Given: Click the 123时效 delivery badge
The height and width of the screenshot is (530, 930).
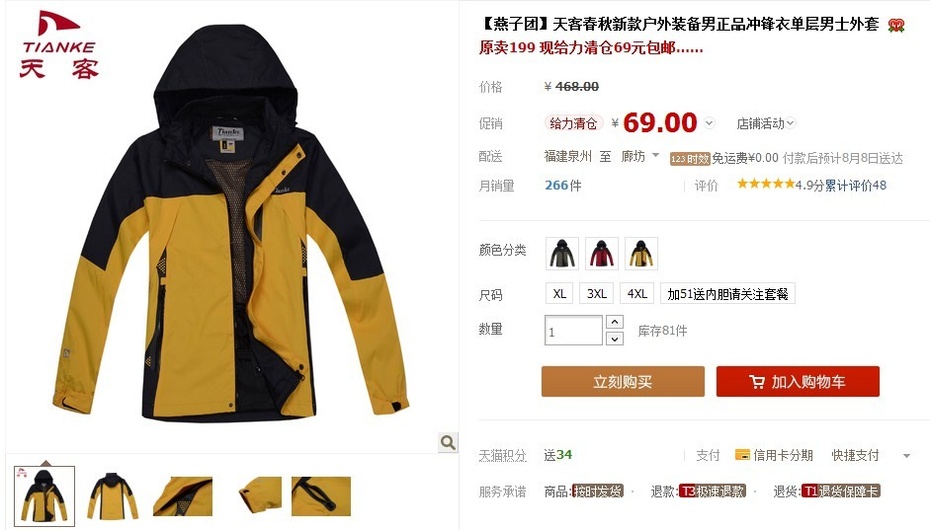Looking at the screenshot, I should (x=690, y=159).
